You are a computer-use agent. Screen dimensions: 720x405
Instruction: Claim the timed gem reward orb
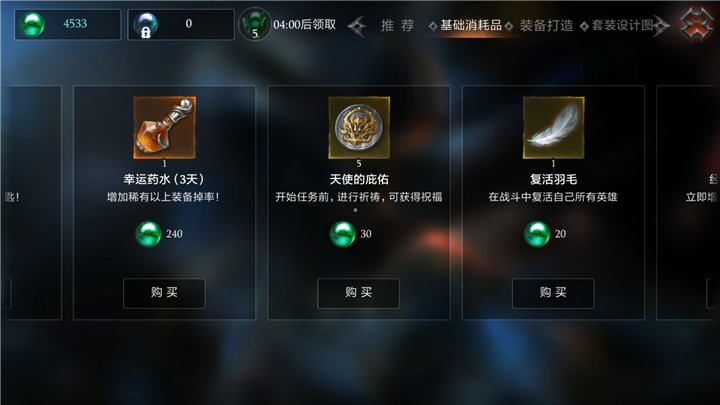pyautogui.click(x=254, y=24)
